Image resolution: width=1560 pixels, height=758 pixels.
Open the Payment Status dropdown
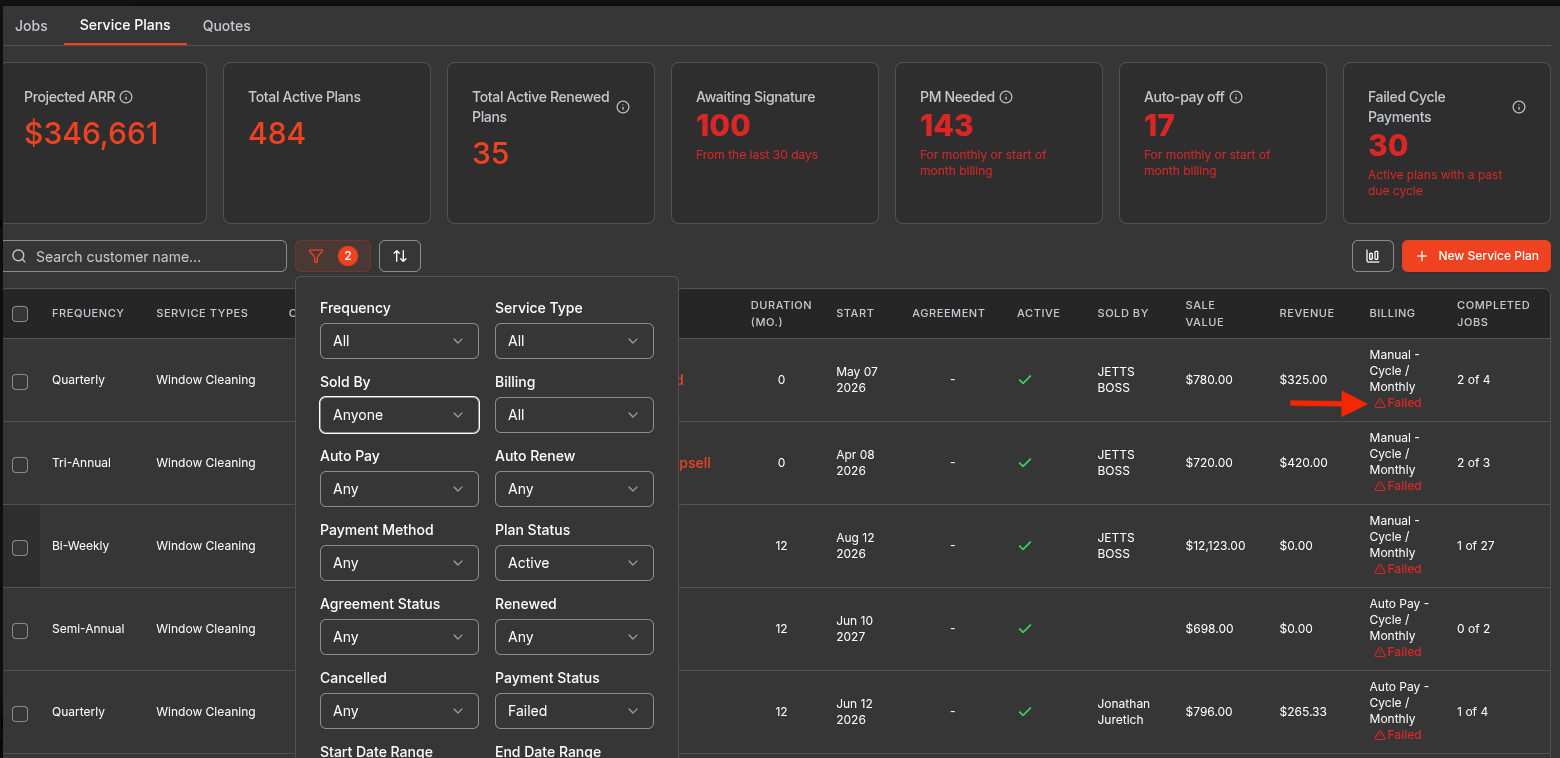574,711
